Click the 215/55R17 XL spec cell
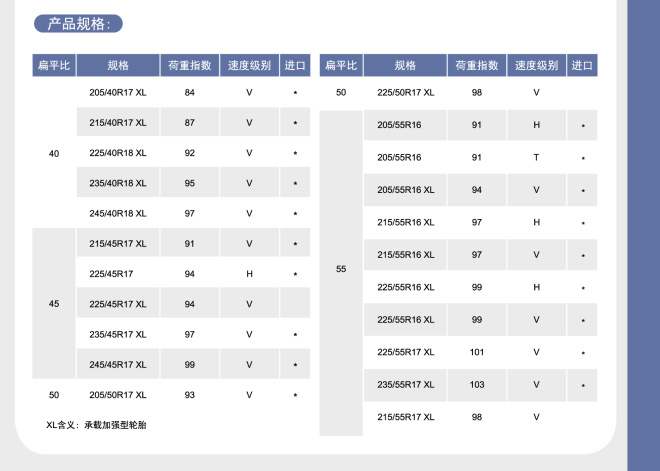This screenshot has width=660, height=471. pos(406,417)
